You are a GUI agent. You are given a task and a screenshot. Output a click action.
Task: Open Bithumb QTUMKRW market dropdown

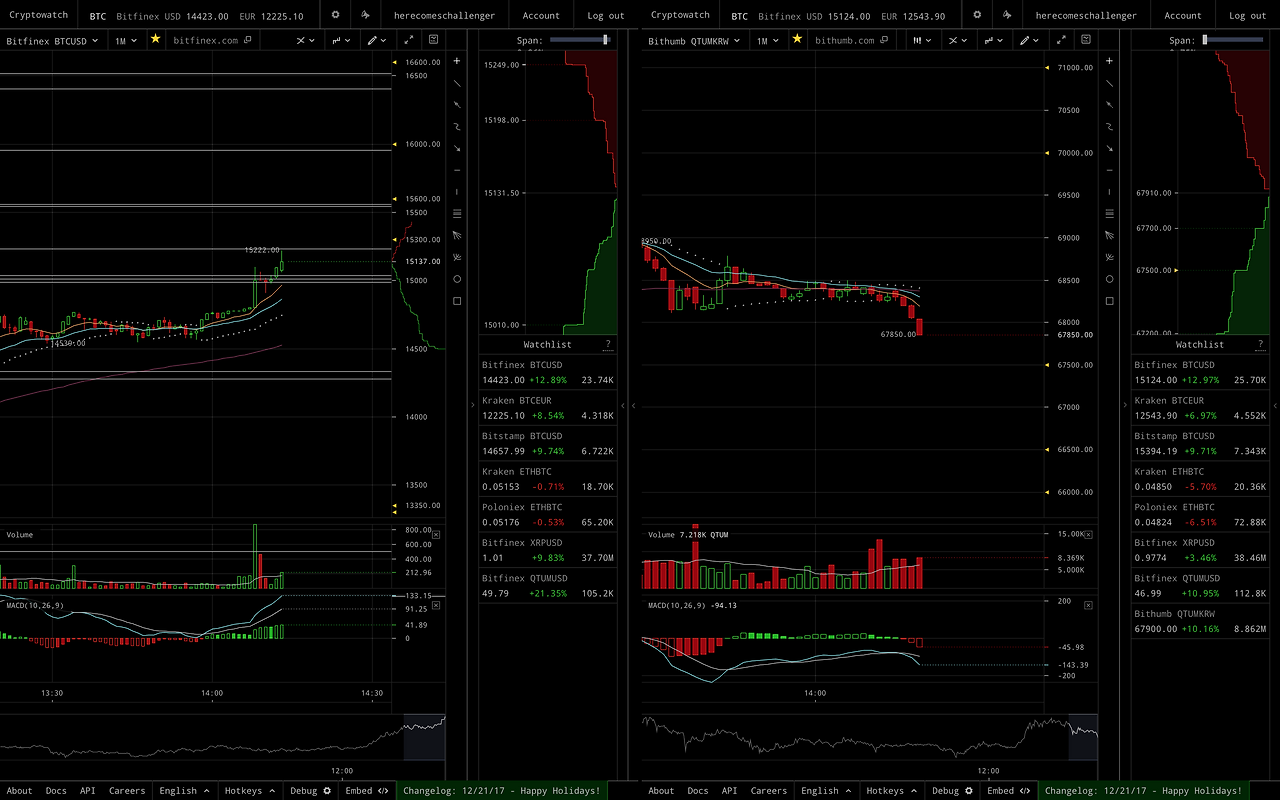click(694, 41)
